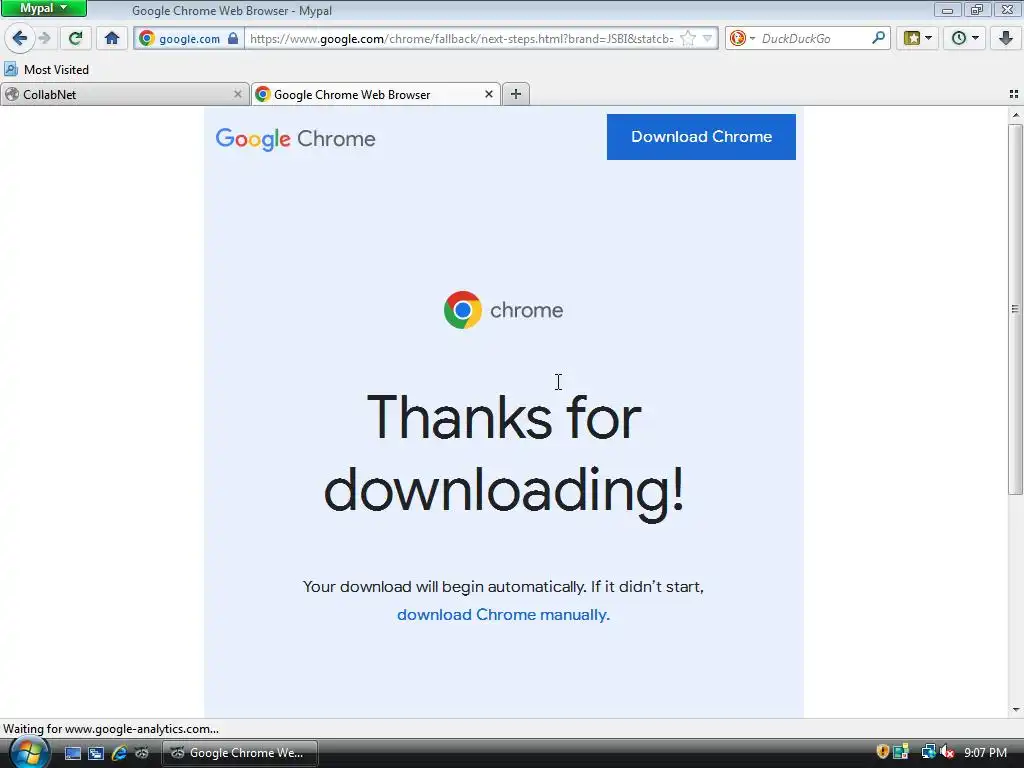The width and height of the screenshot is (1024, 768).
Task: Click the download Chrome manually link
Action: point(504,615)
